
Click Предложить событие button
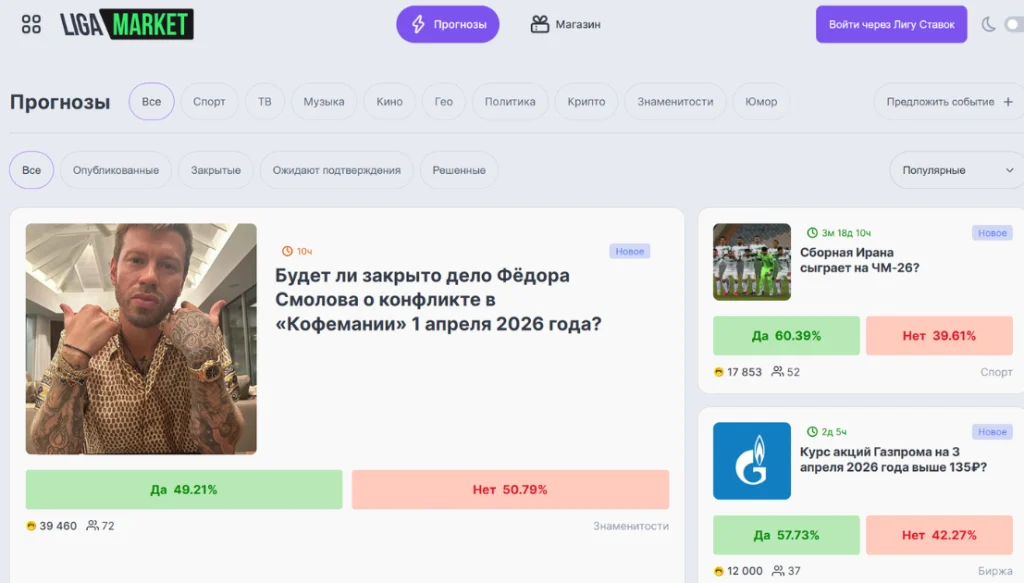coord(949,101)
